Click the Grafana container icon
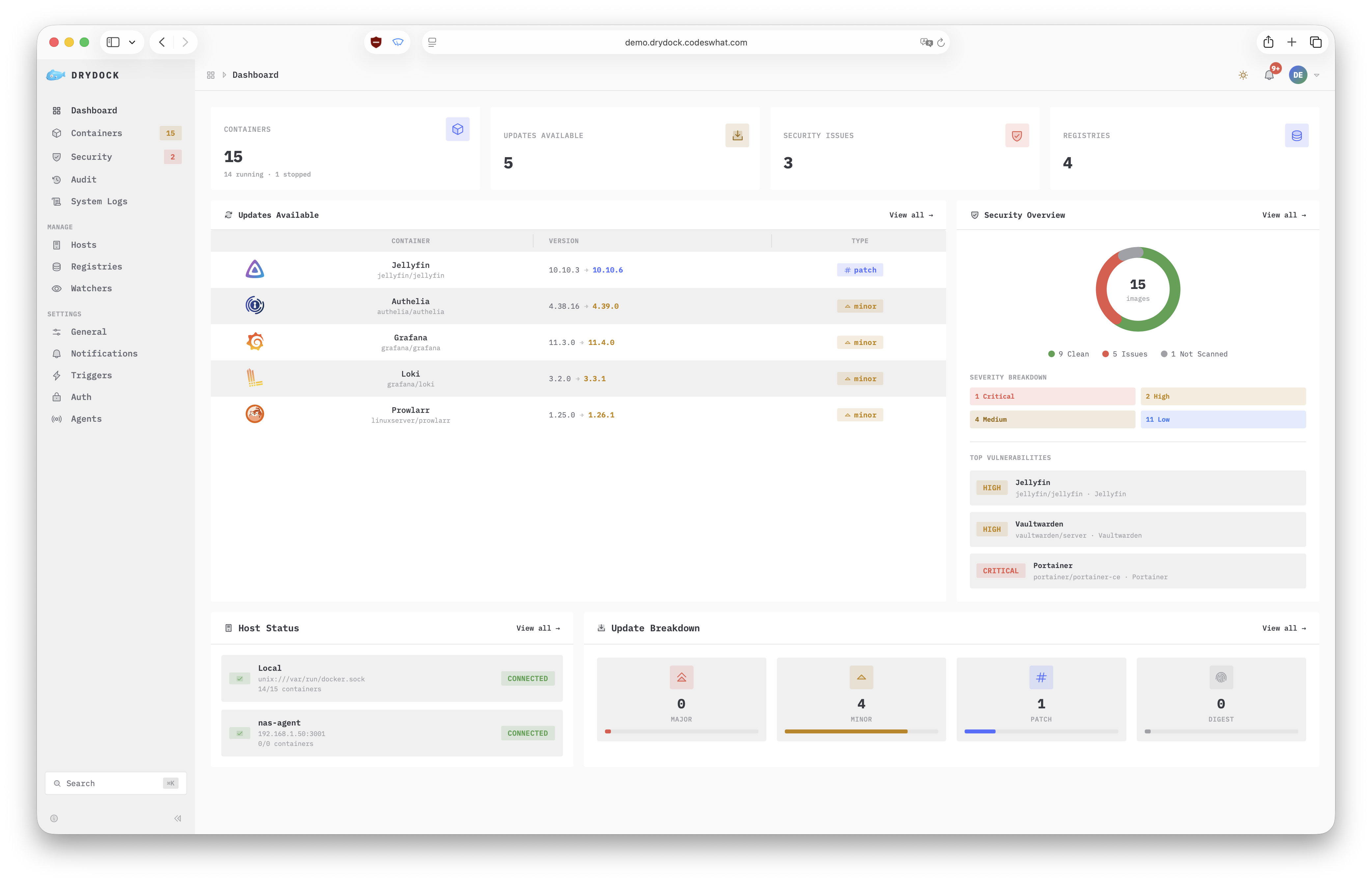Screen dimensions: 1372x883 click(255, 342)
